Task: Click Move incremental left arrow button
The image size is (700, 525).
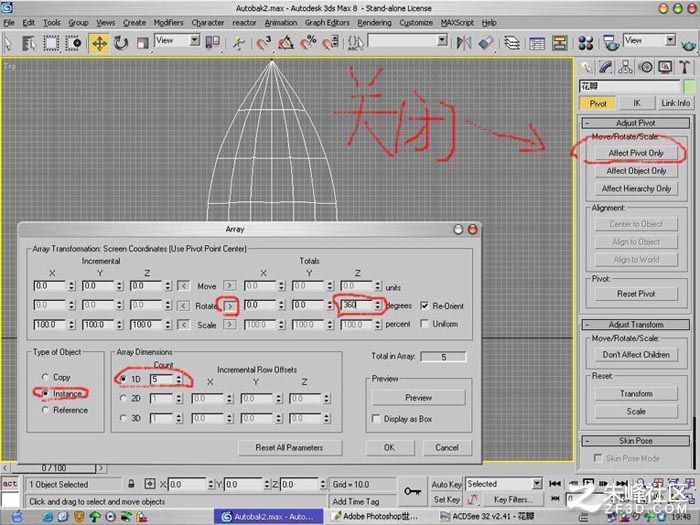Action: 183,286
